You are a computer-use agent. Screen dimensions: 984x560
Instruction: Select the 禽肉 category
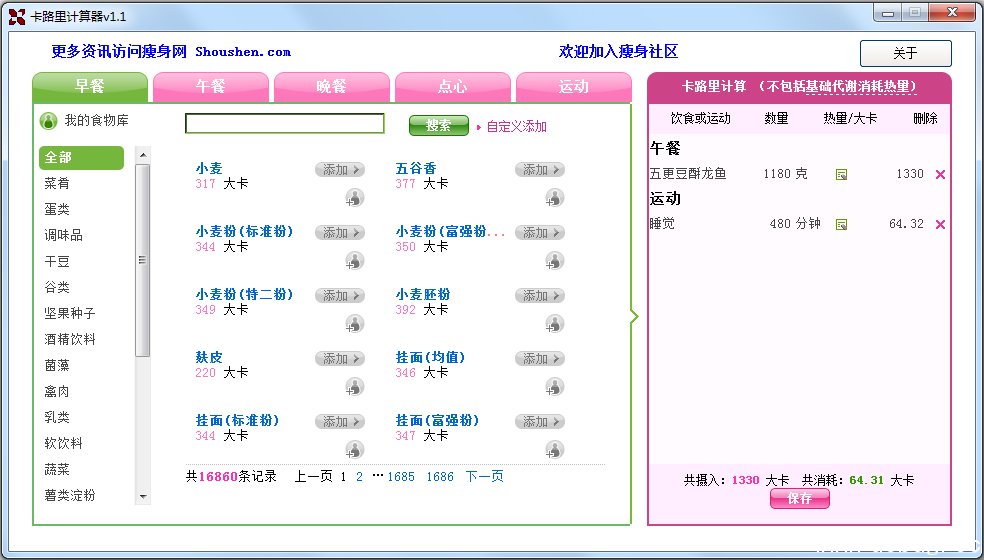pos(57,392)
